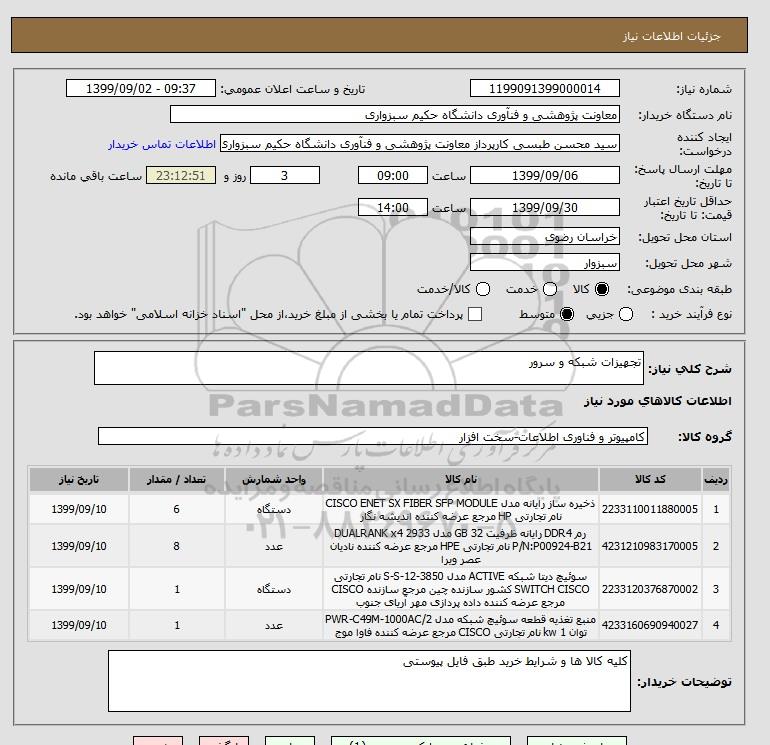Screen dimensions: 770x745
Task: Open the اطلاعات تماس خریدار link
Action: point(162,144)
